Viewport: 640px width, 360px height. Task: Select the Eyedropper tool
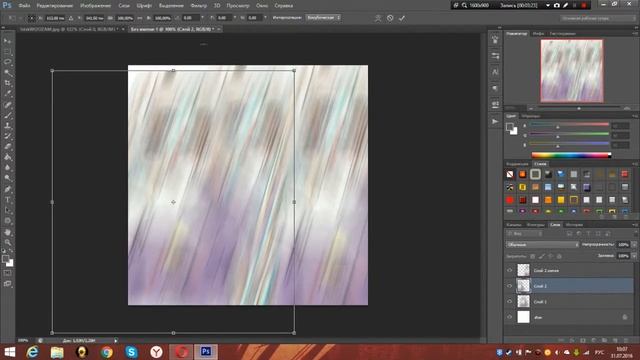click(x=7, y=94)
